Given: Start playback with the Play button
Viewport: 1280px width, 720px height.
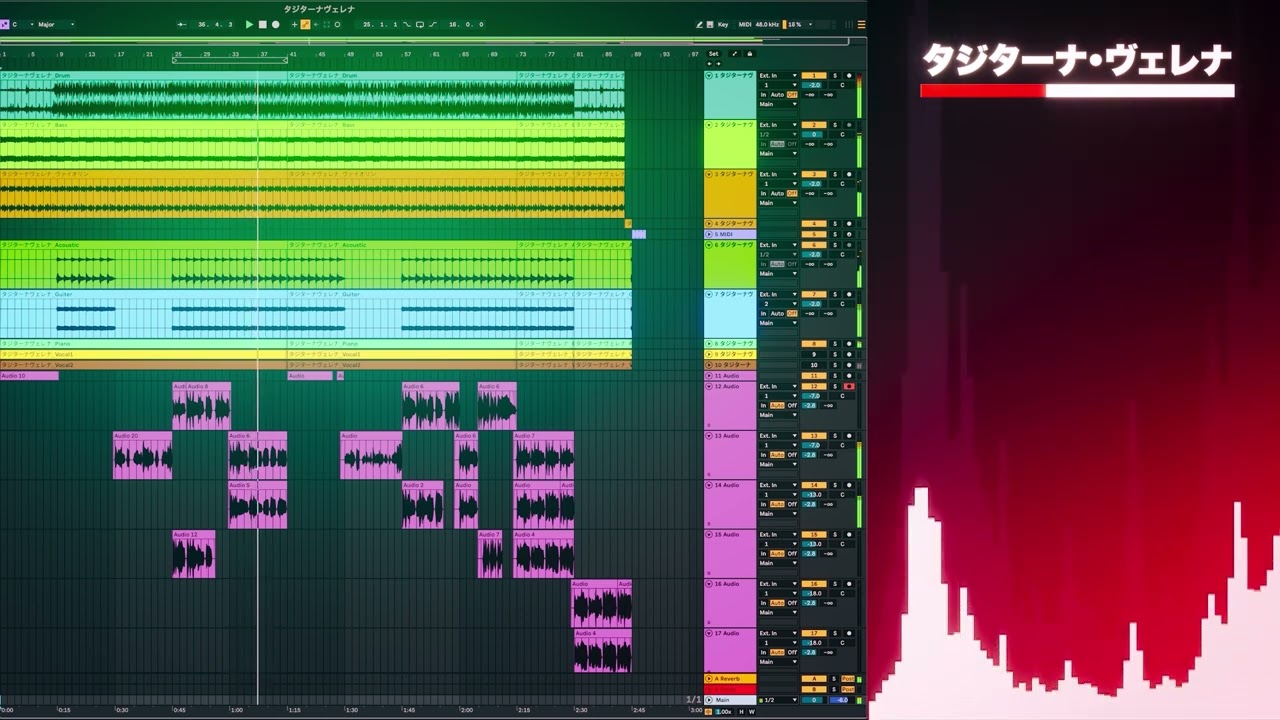Looking at the screenshot, I should pos(249,24).
